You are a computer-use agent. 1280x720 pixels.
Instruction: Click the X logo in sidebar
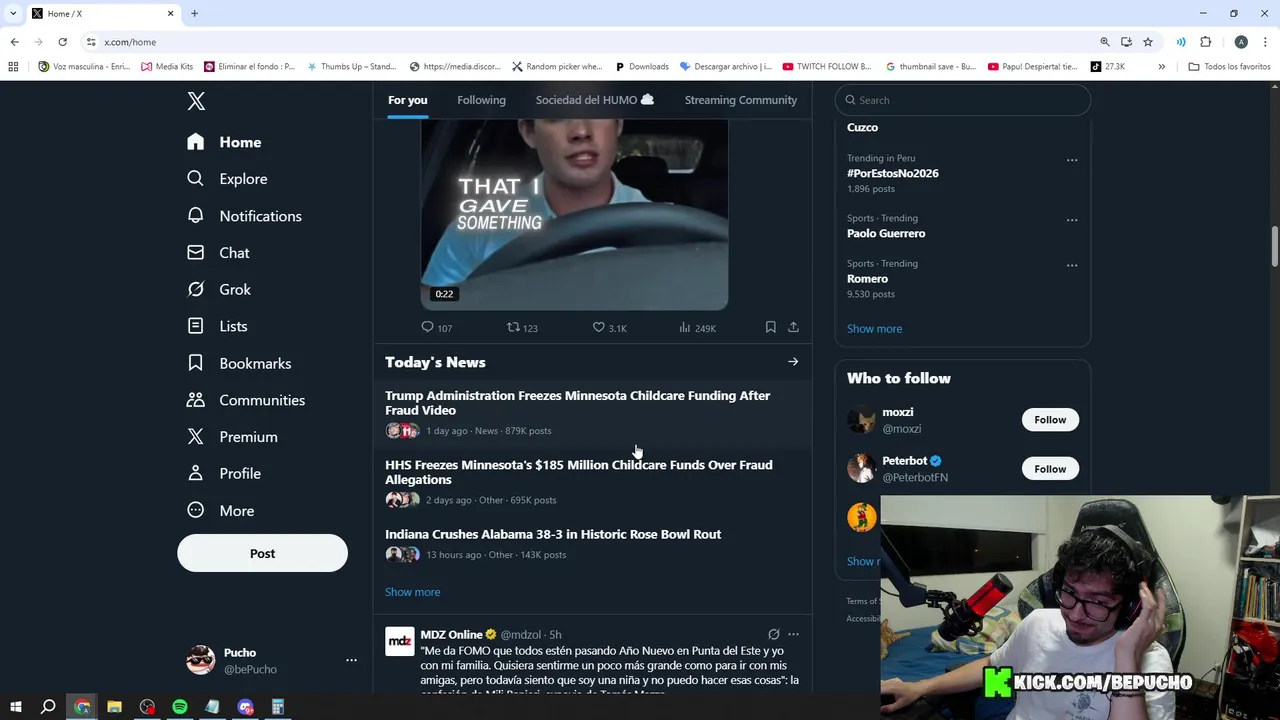196,101
